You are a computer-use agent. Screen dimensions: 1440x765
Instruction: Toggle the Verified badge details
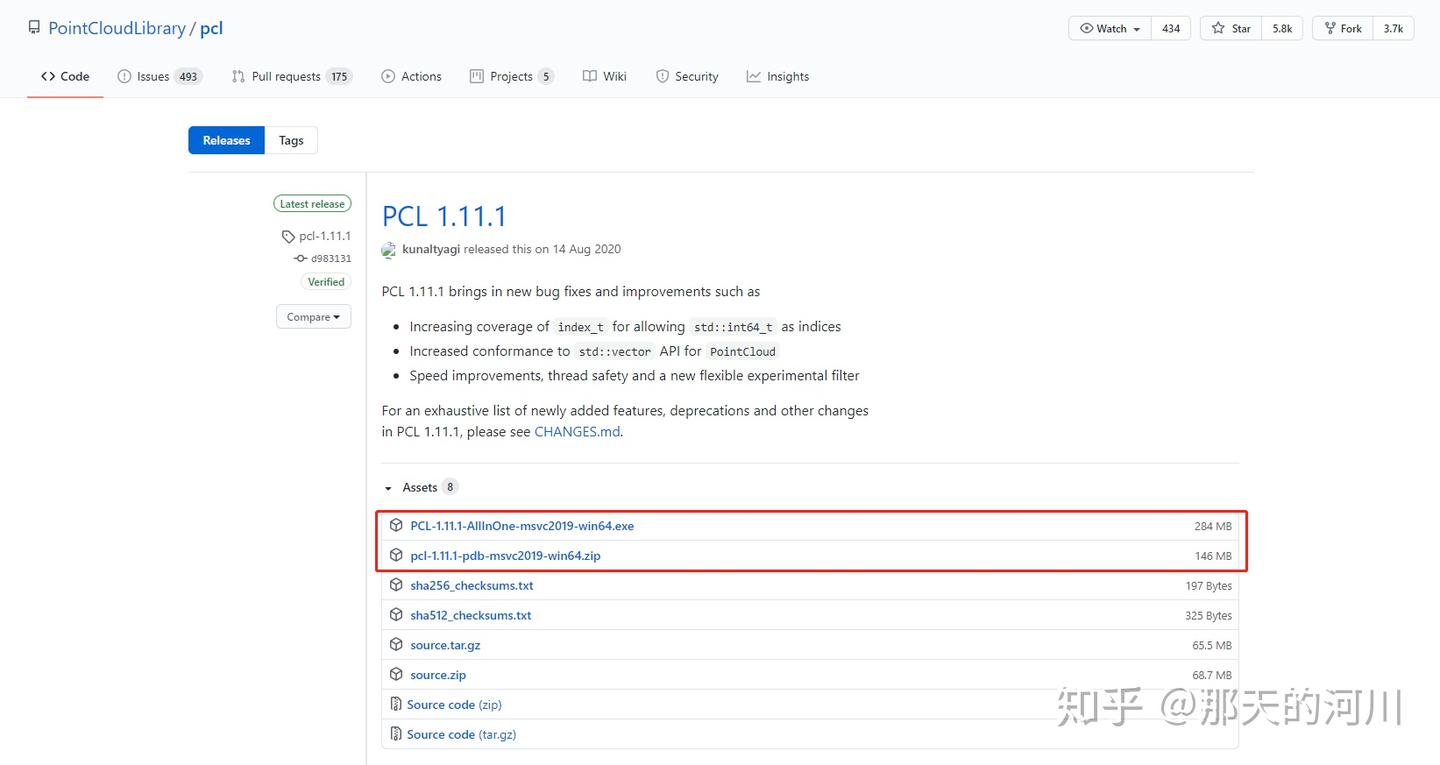[x=326, y=281]
